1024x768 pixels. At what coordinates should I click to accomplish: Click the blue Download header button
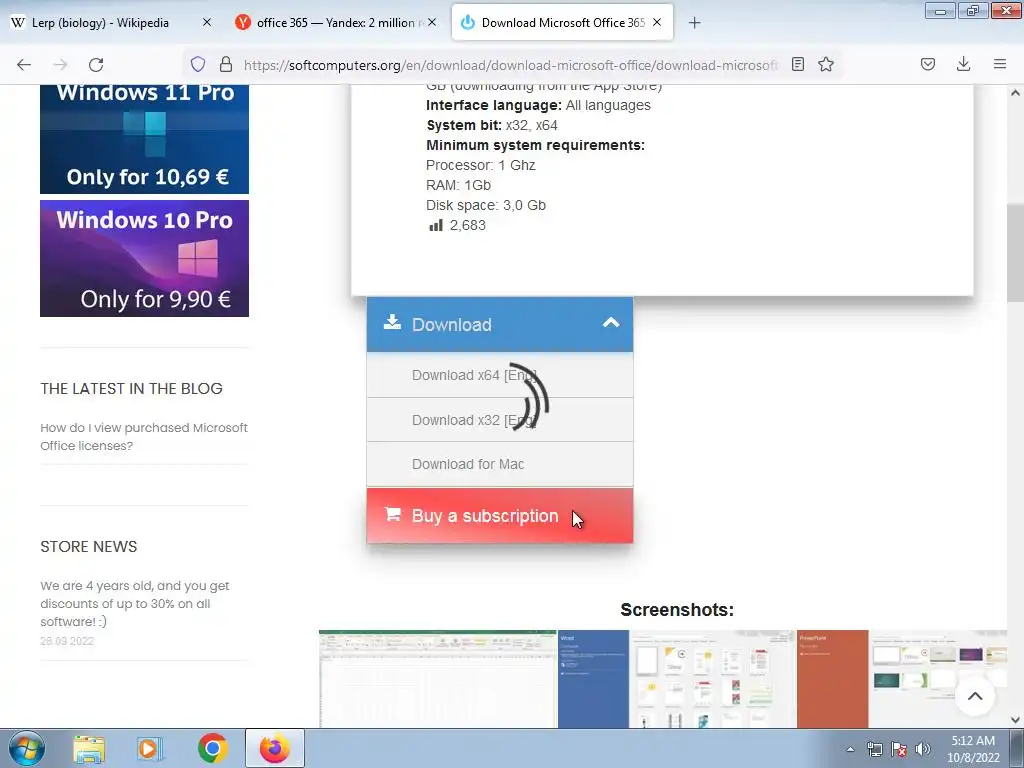pyautogui.click(x=500, y=325)
